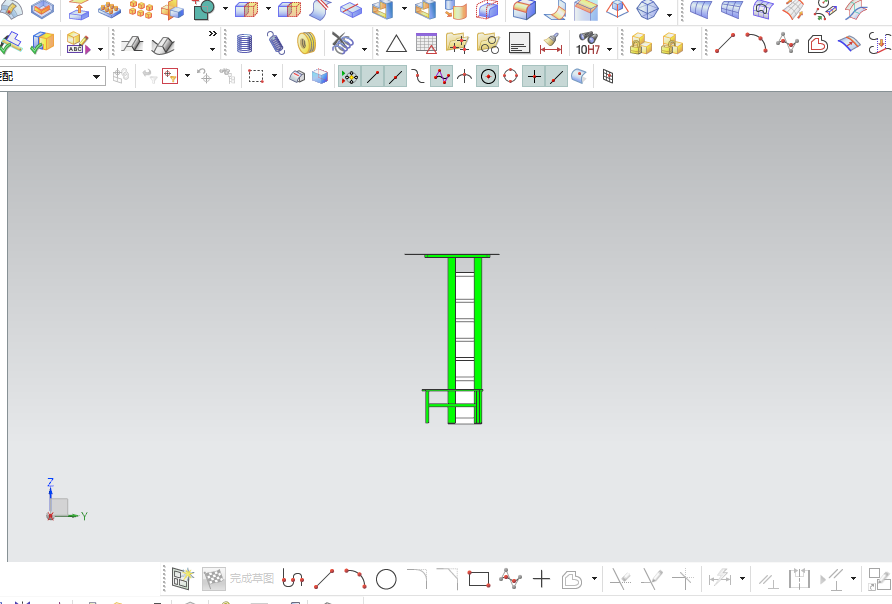The width and height of the screenshot is (892, 604).
Task: Show more sheet metal tools chevron
Action: pos(212,34)
